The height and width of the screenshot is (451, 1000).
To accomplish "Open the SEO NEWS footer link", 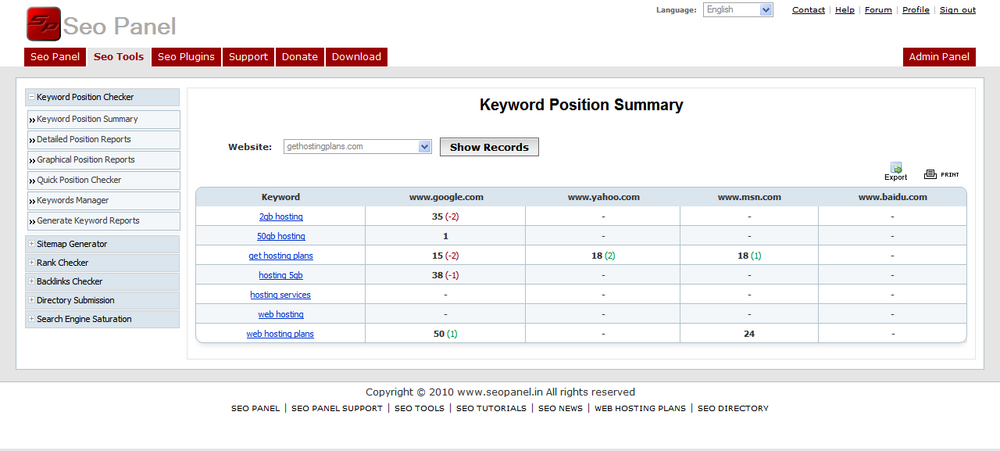I will [561, 408].
